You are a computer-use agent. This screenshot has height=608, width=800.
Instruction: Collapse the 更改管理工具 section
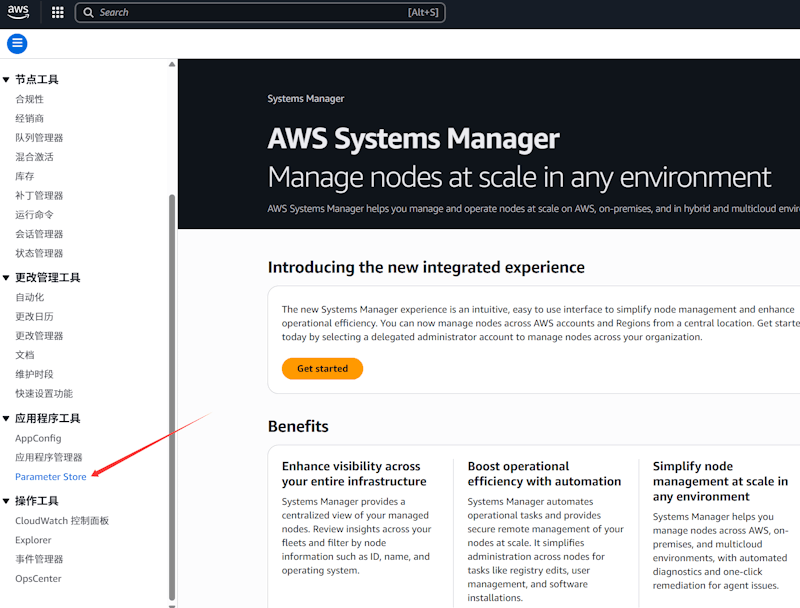(6, 278)
